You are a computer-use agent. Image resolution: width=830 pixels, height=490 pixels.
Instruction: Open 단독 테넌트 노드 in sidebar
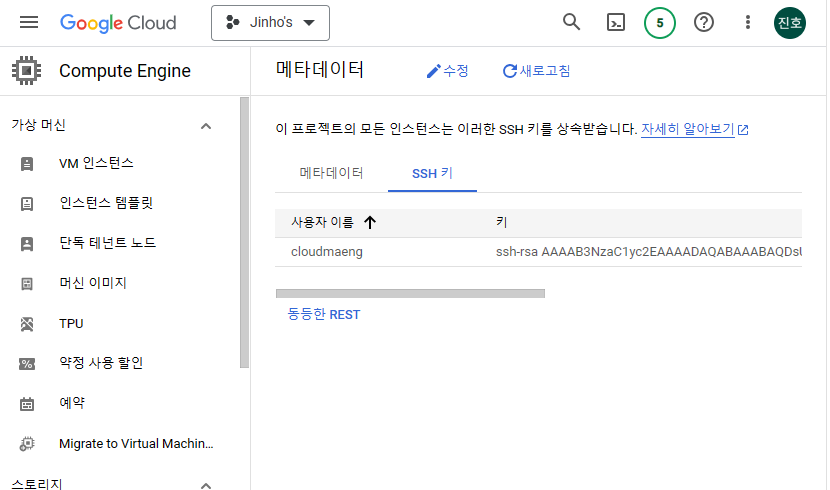pos(107,242)
